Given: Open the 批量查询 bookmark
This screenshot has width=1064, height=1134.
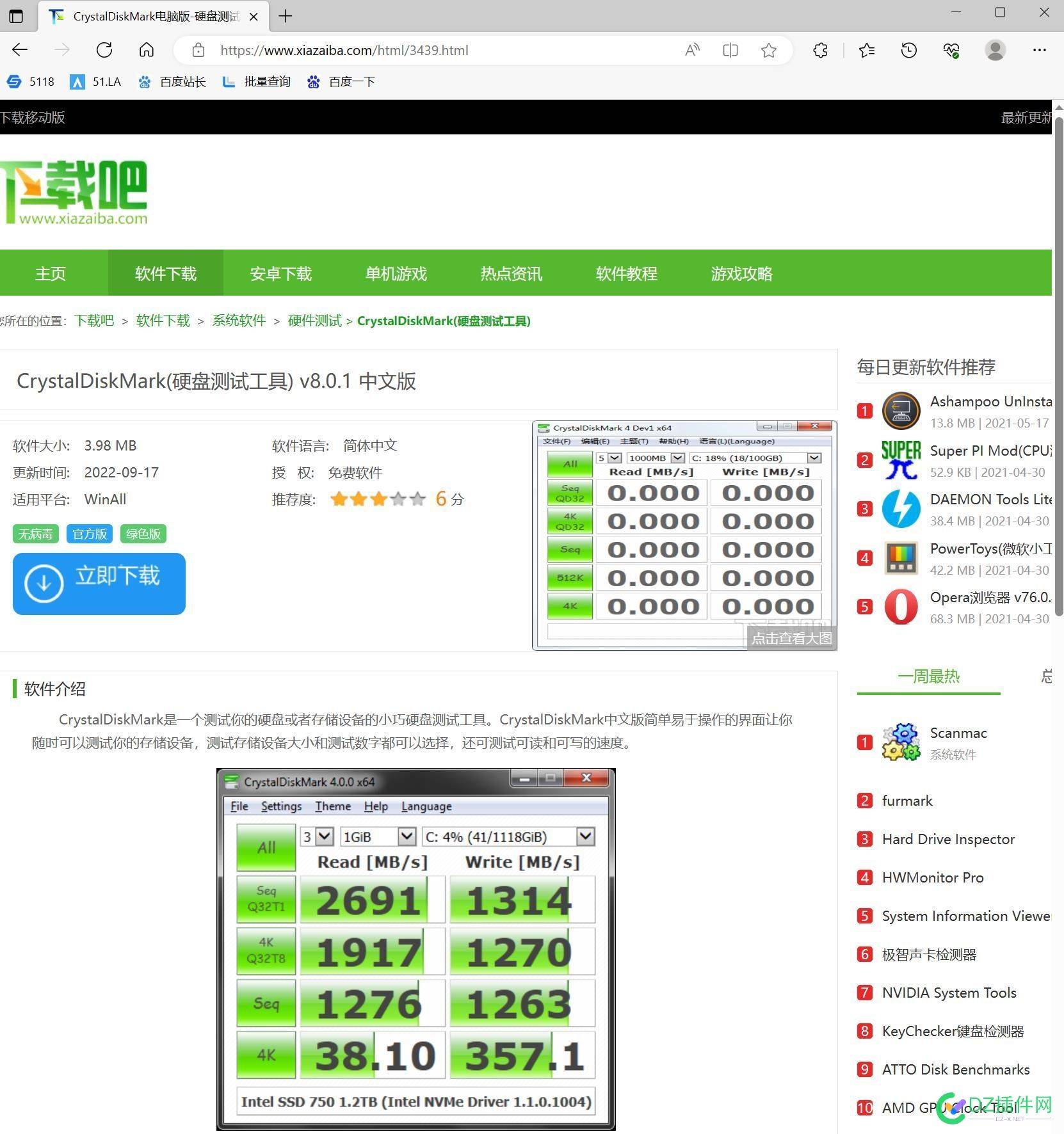Looking at the screenshot, I should 256,82.
